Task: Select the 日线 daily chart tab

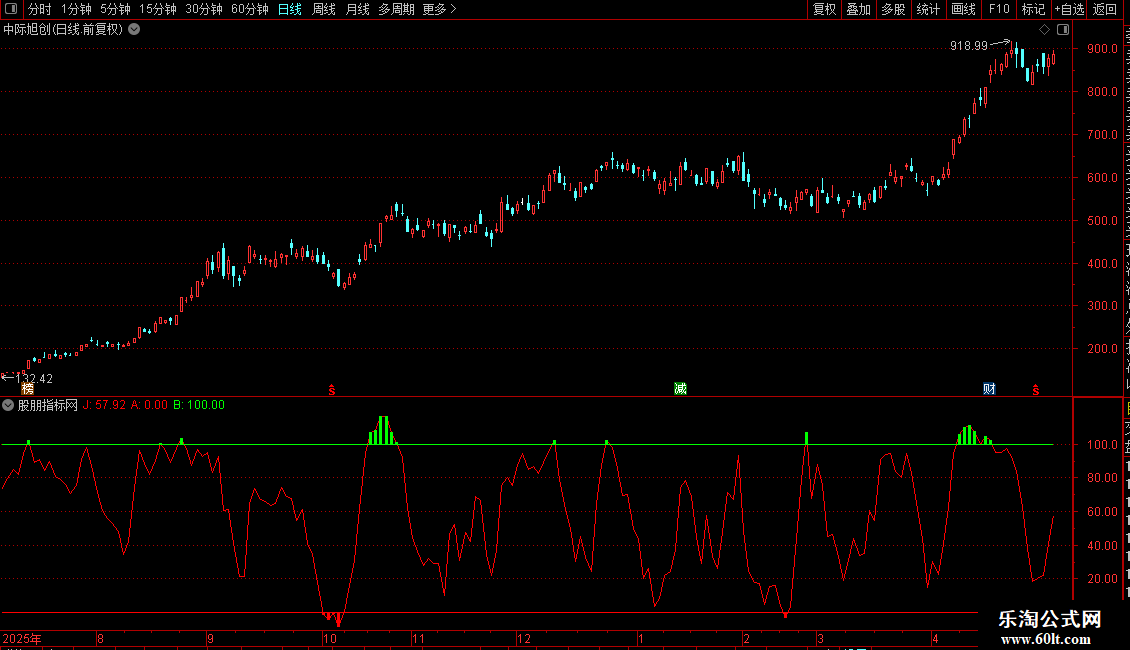Action: 290,9
